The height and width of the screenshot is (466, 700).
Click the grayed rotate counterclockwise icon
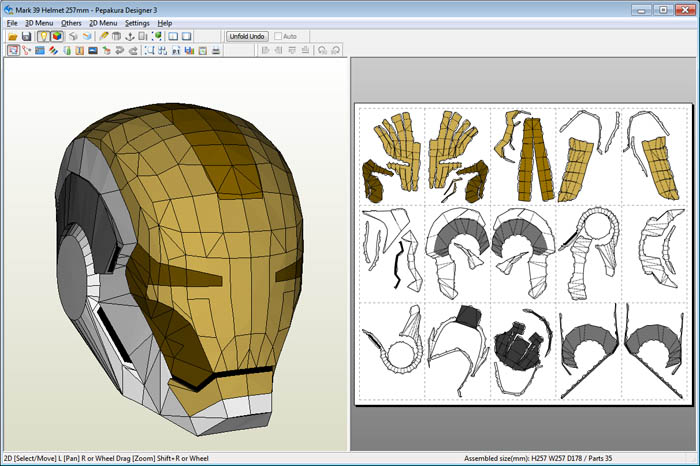point(322,50)
